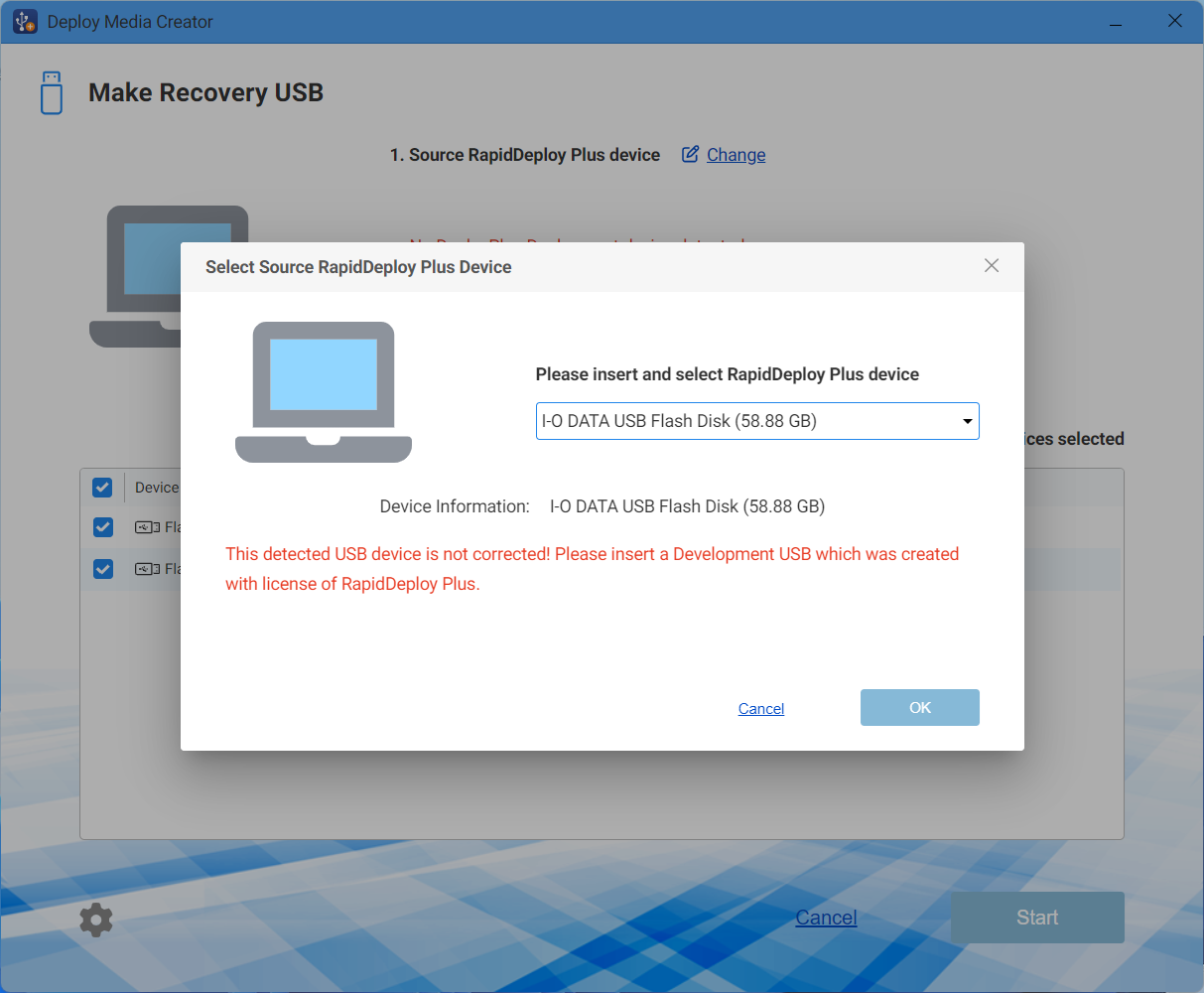Click the USB device icon in second device row
Image resolution: width=1204 pixels, height=993 pixels.
coord(148,569)
